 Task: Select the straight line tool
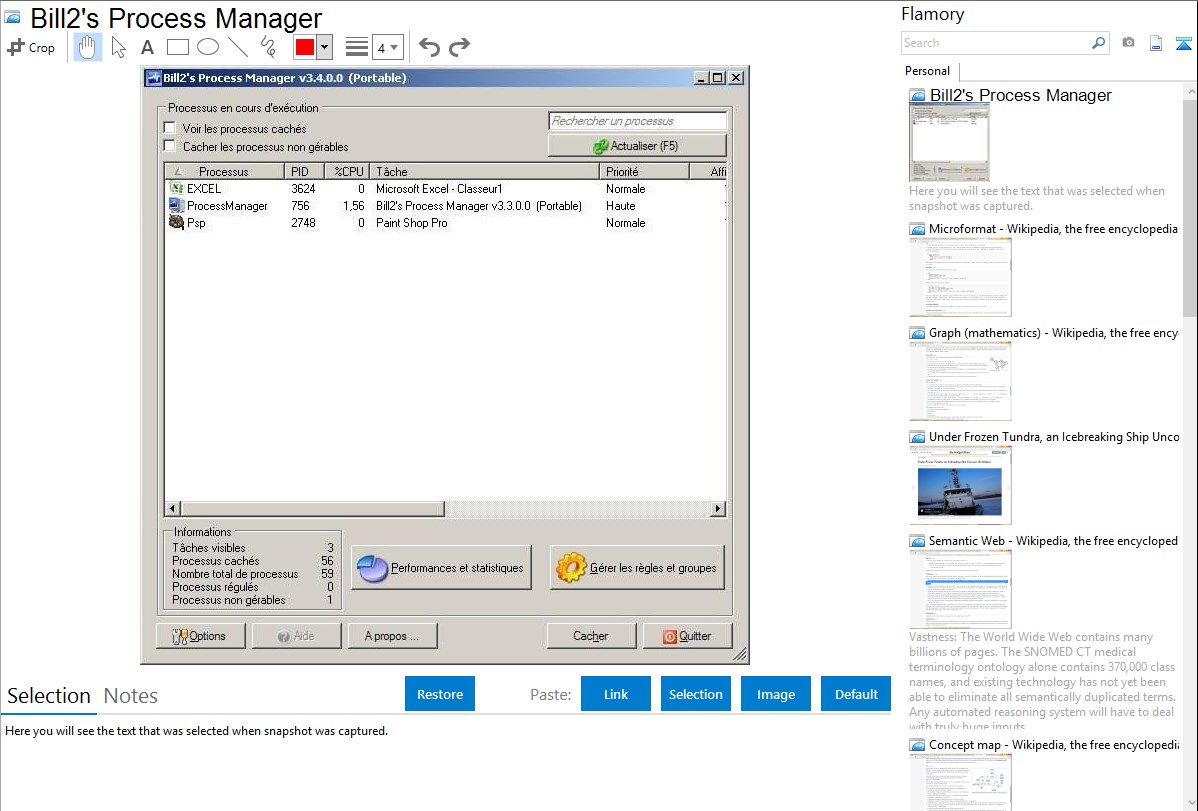238,47
